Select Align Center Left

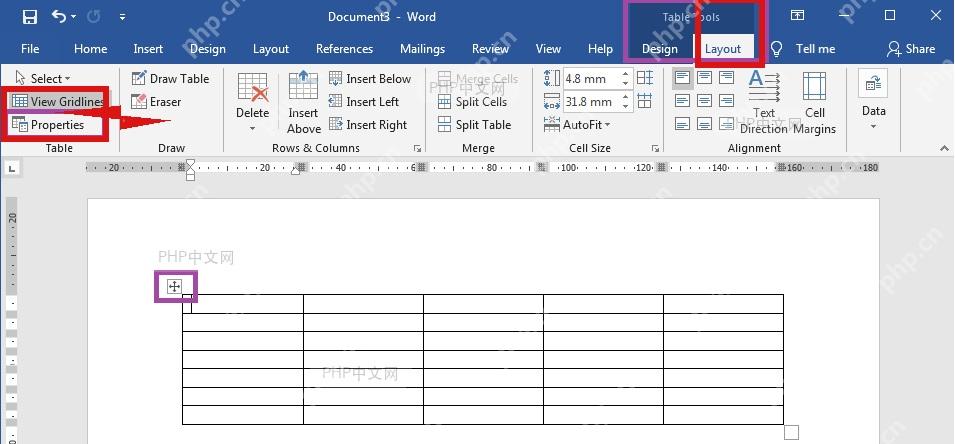coord(683,101)
